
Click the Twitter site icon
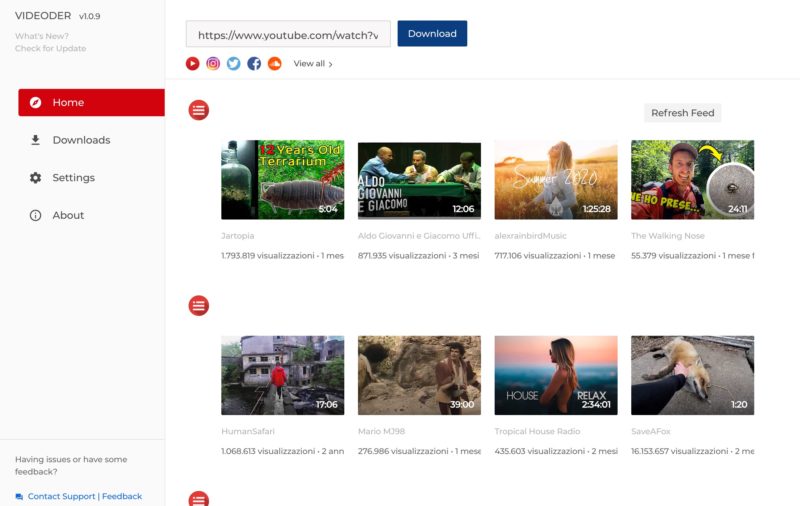coord(233,63)
